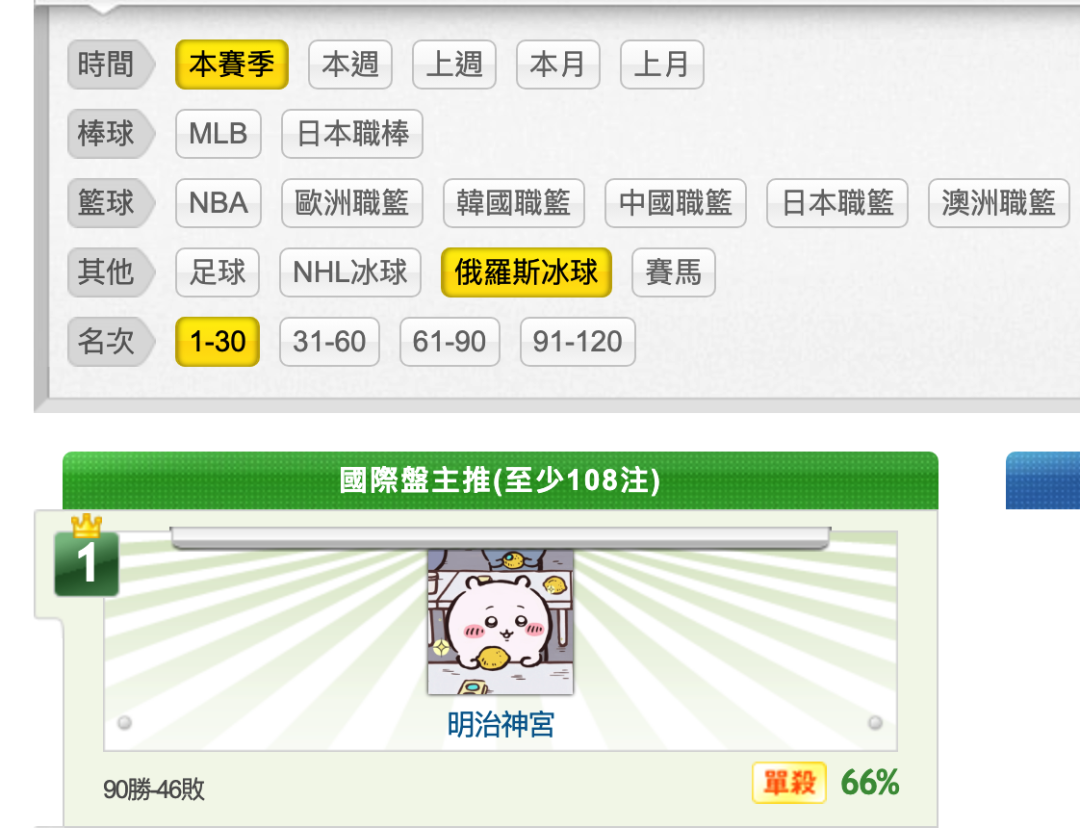Show ranks 91-120
The height and width of the screenshot is (828, 1080).
578,342
